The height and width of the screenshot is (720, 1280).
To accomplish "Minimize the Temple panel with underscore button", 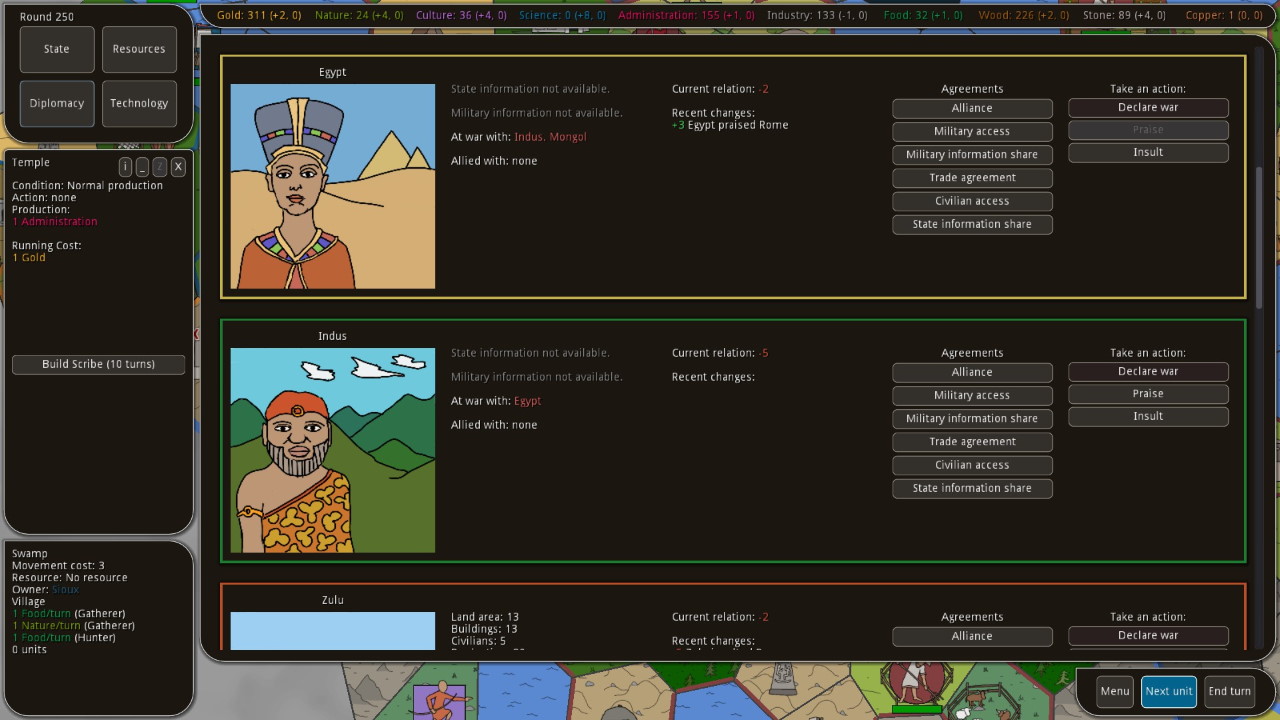I will (x=142, y=167).
